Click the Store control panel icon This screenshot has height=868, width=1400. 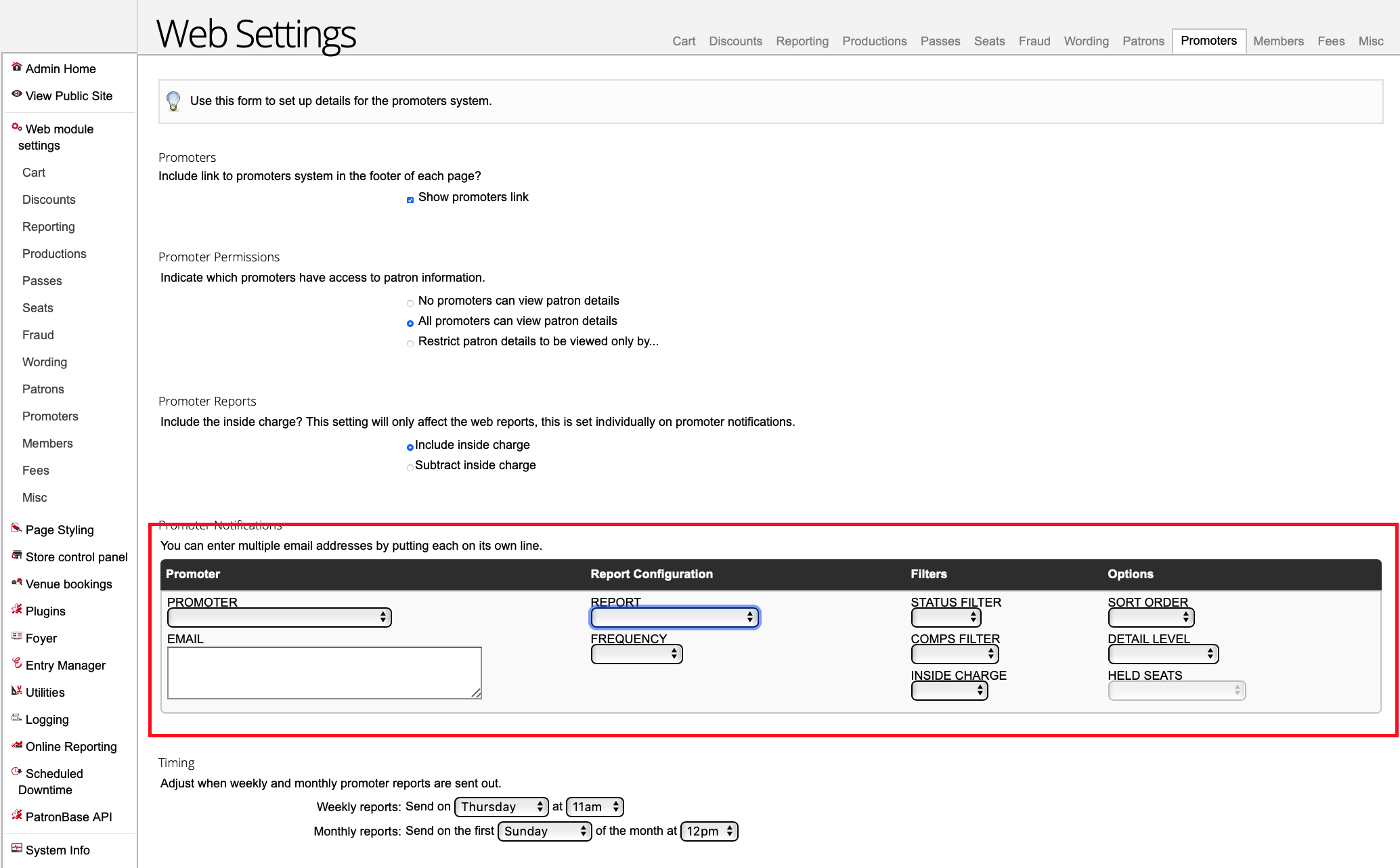point(16,555)
